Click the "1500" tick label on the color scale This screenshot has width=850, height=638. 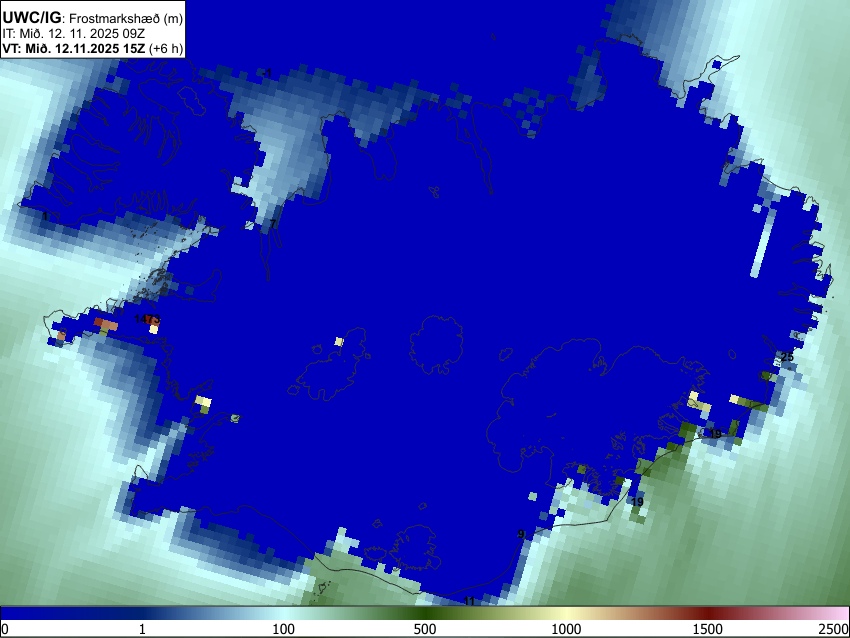pyautogui.click(x=708, y=629)
